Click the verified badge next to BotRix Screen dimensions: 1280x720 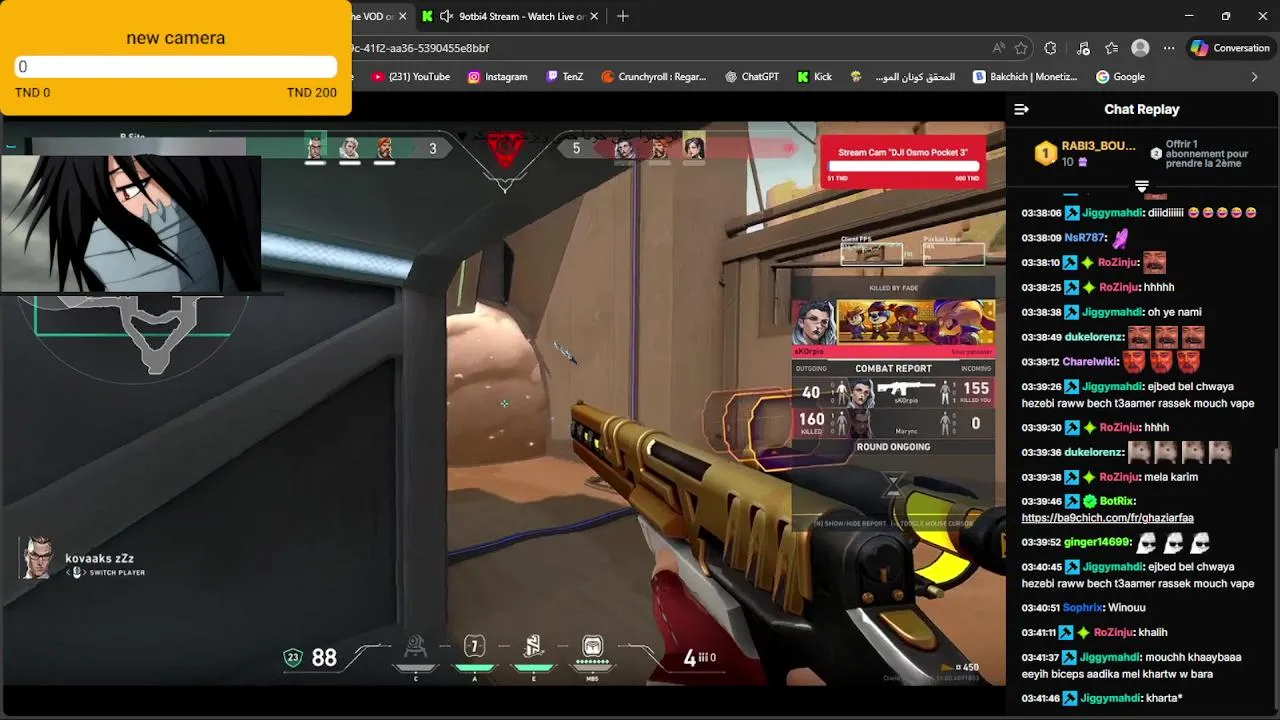pyautogui.click(x=1088, y=501)
